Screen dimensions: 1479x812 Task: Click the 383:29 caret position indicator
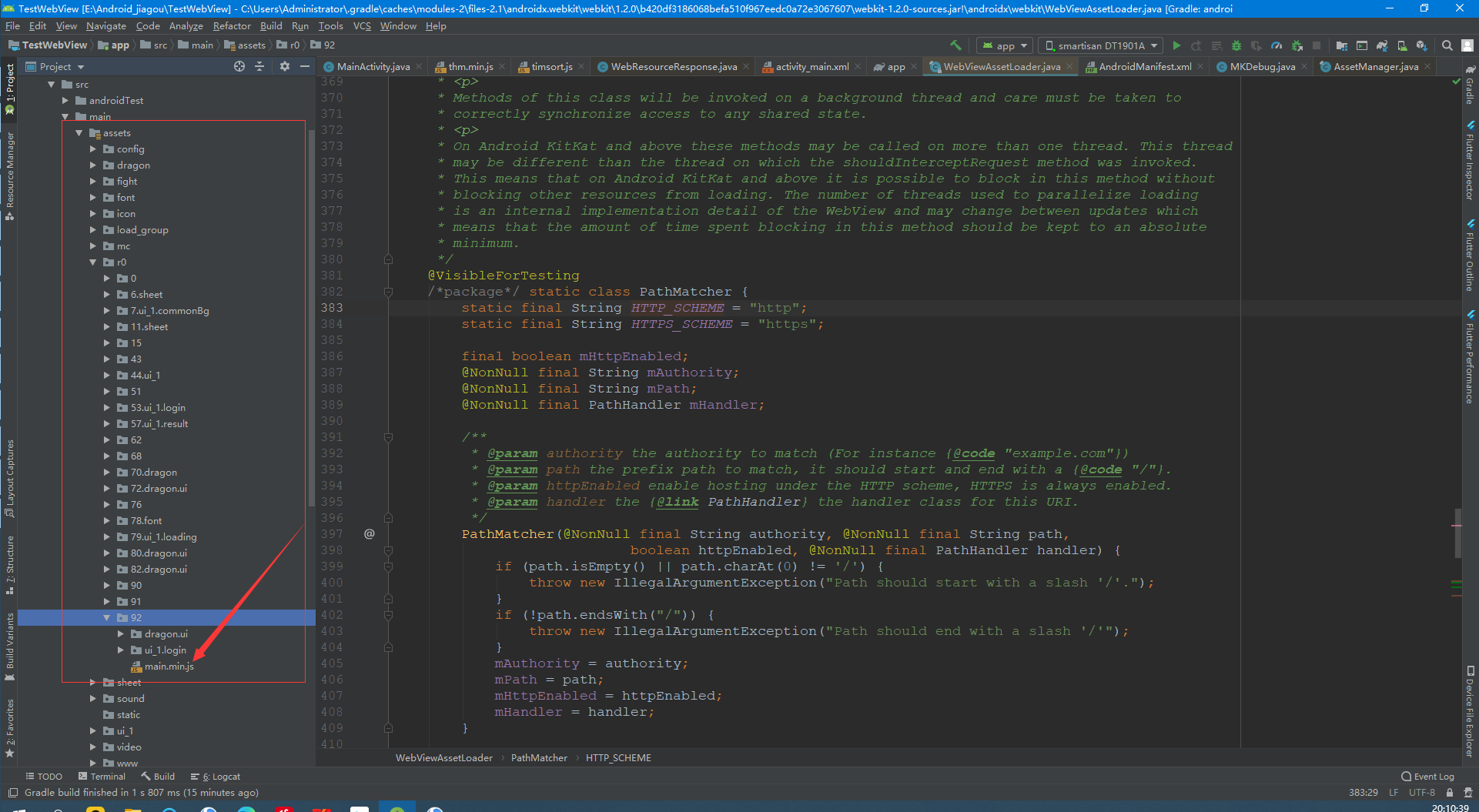pos(1363,792)
